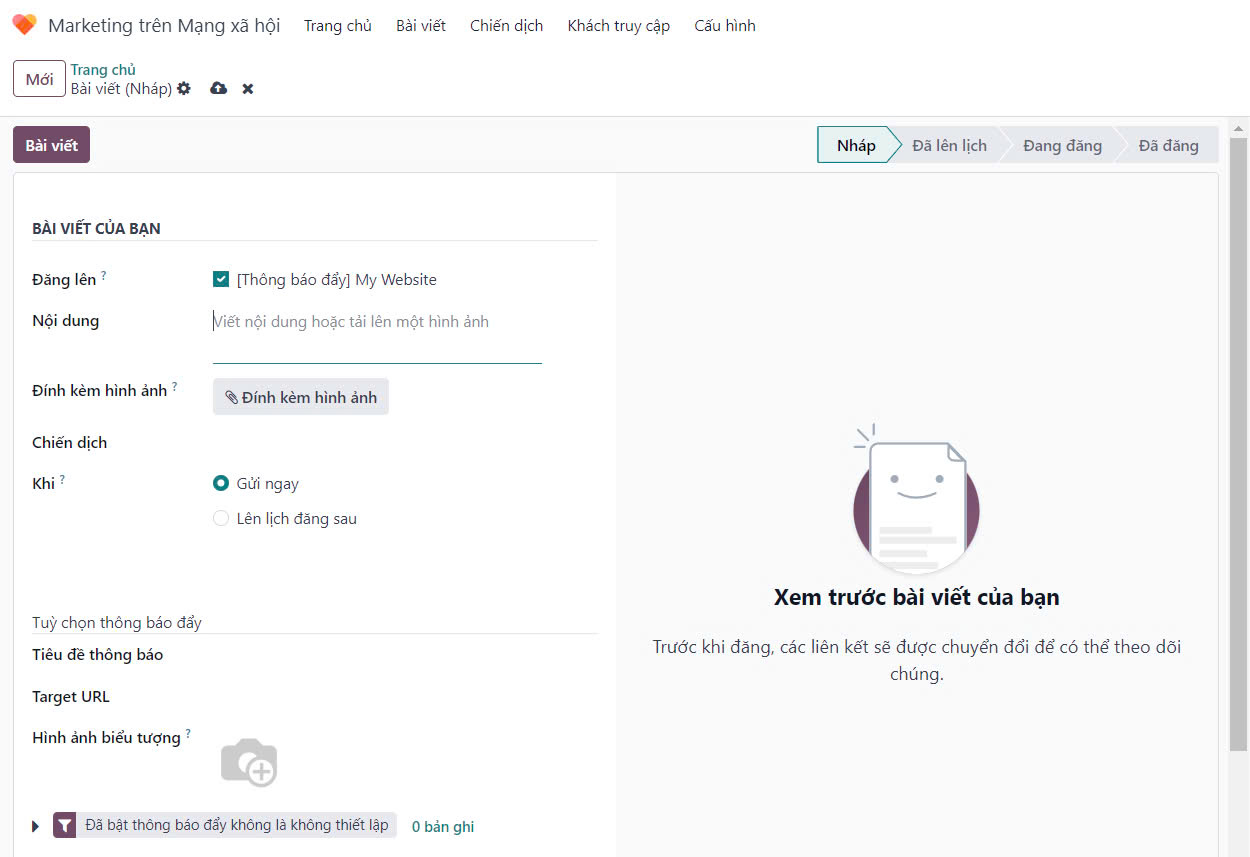Open the Chiến dịch field dropdown
The width and height of the screenshot is (1250, 857).
(376, 443)
